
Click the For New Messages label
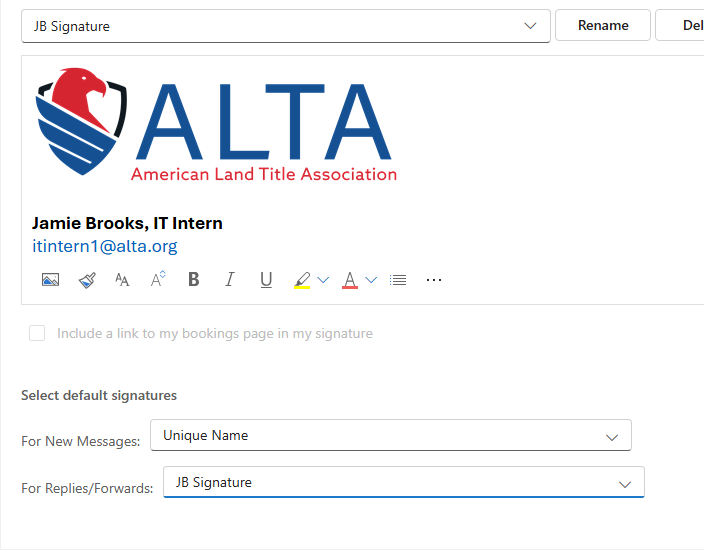click(81, 441)
